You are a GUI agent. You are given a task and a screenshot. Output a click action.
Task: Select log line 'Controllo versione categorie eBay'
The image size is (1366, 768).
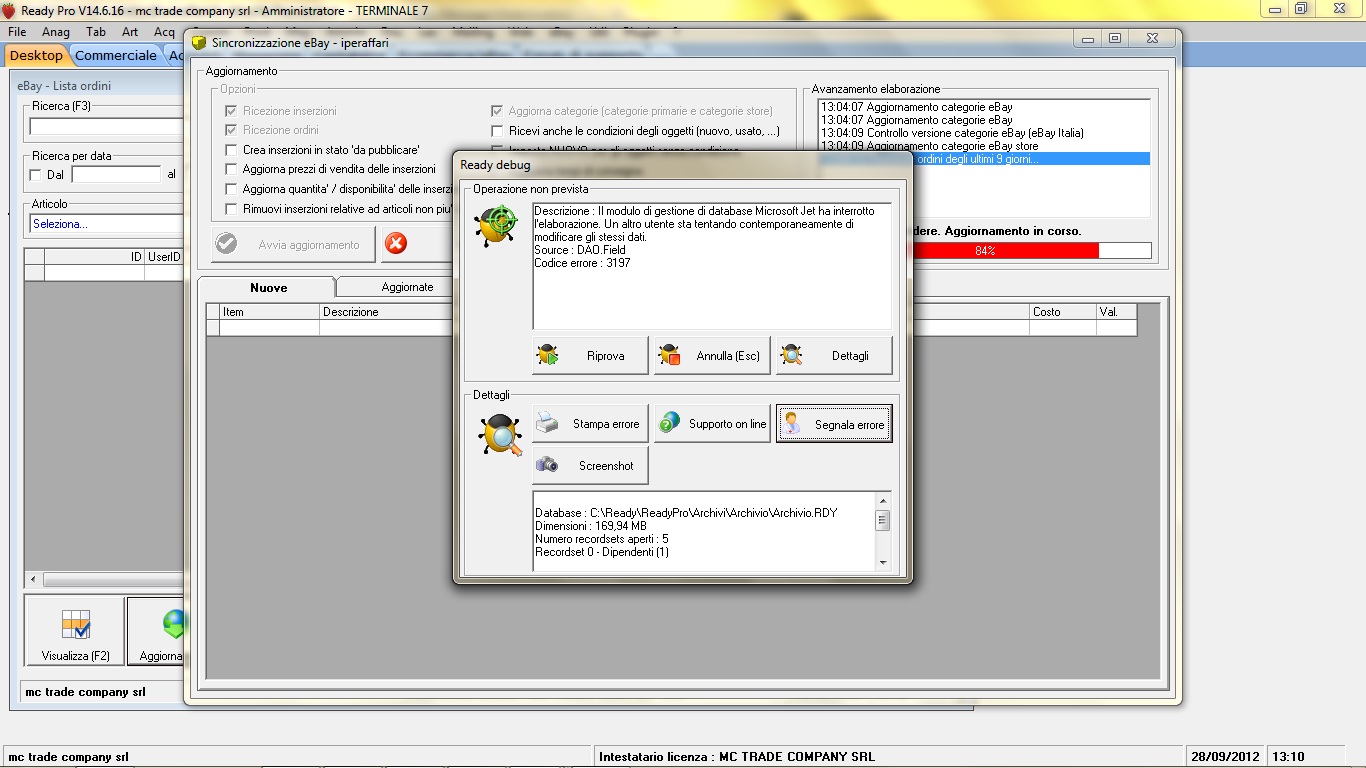[x=984, y=133]
